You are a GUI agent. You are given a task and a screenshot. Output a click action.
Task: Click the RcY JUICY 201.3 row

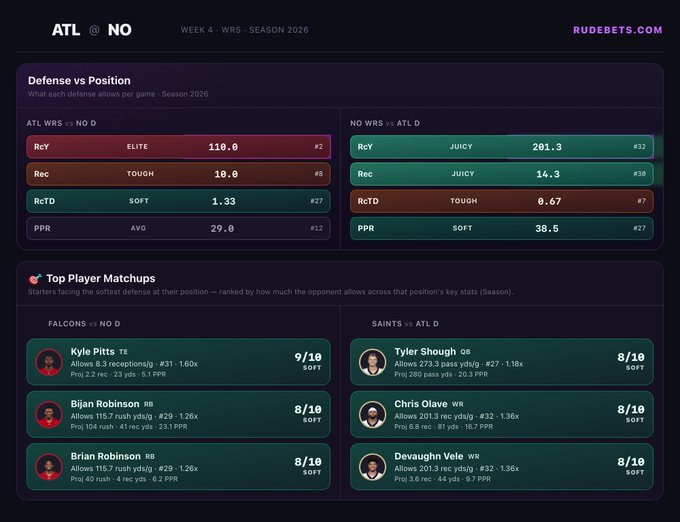pyautogui.click(x=502, y=147)
